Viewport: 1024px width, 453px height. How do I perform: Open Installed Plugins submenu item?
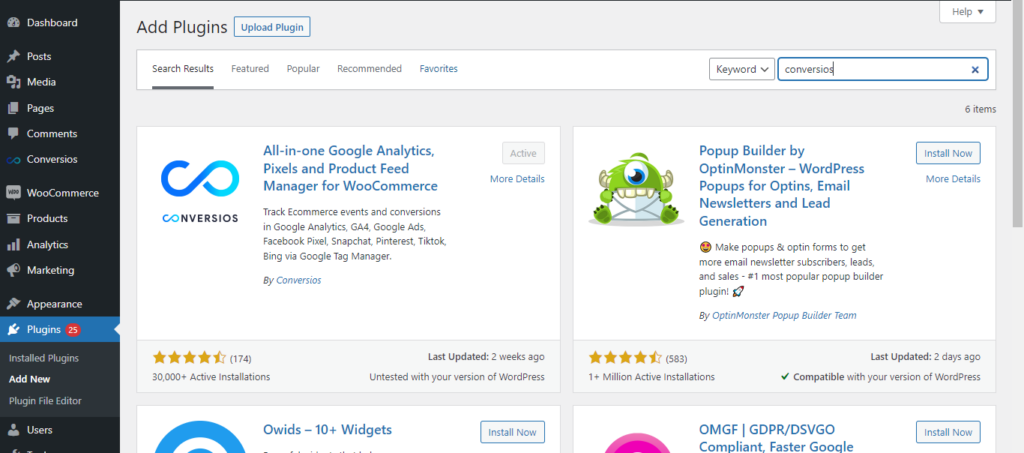(x=44, y=358)
